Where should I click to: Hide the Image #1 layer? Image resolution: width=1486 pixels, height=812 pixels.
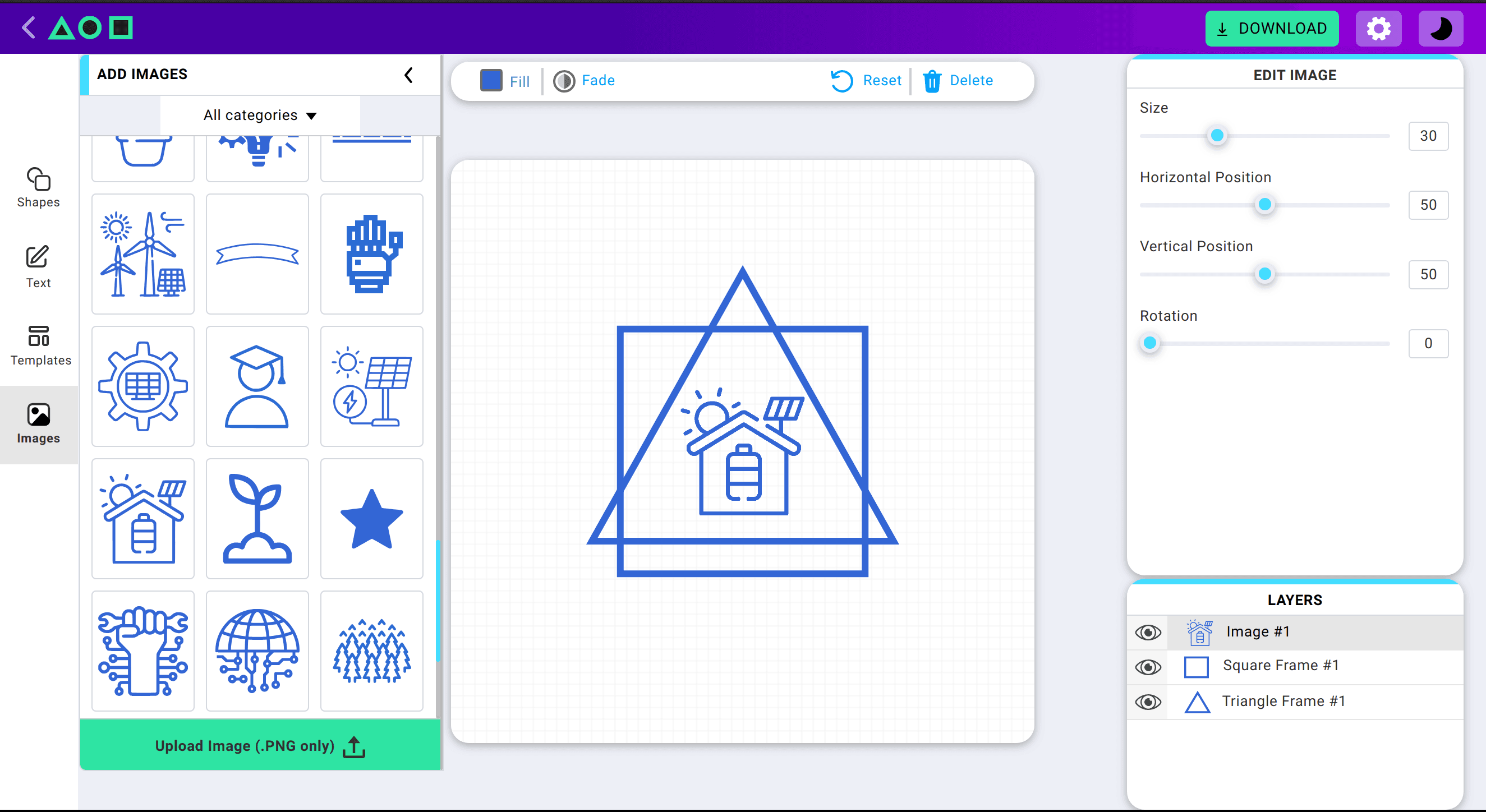pos(1148,632)
